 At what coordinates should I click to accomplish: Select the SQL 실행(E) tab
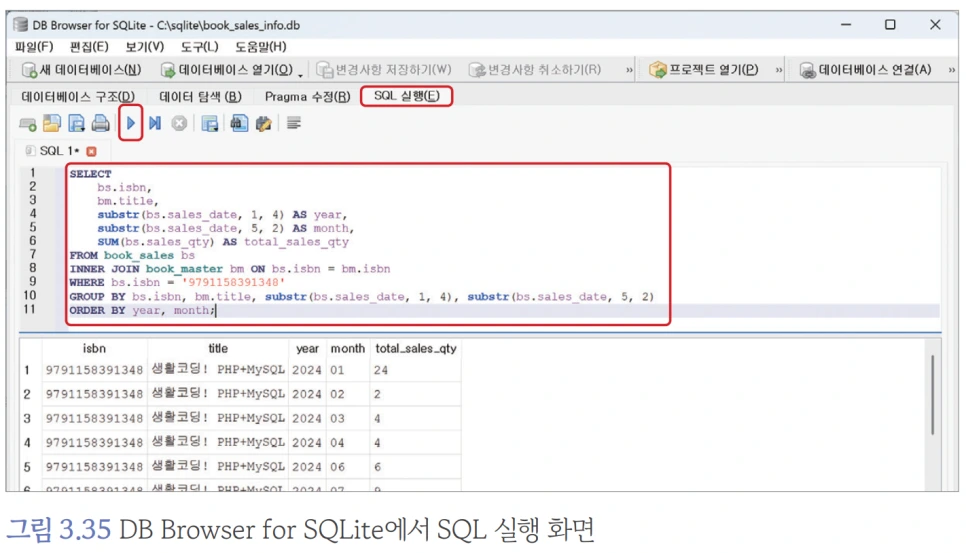407,96
